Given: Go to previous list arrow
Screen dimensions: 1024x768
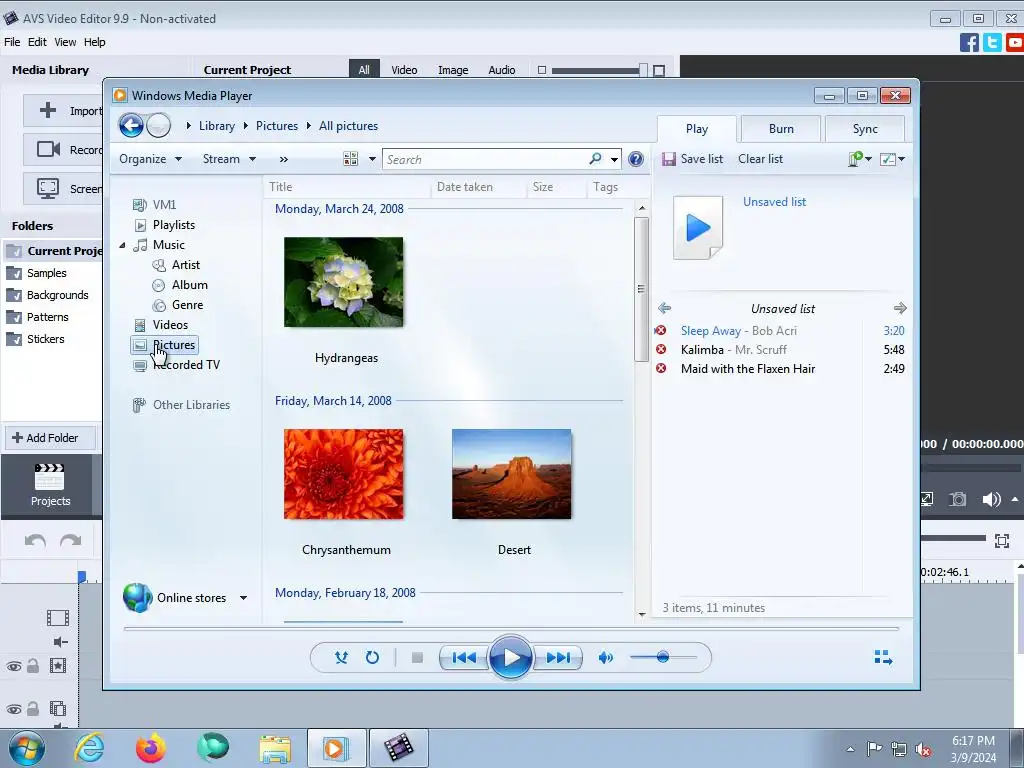Looking at the screenshot, I should click(x=665, y=308).
